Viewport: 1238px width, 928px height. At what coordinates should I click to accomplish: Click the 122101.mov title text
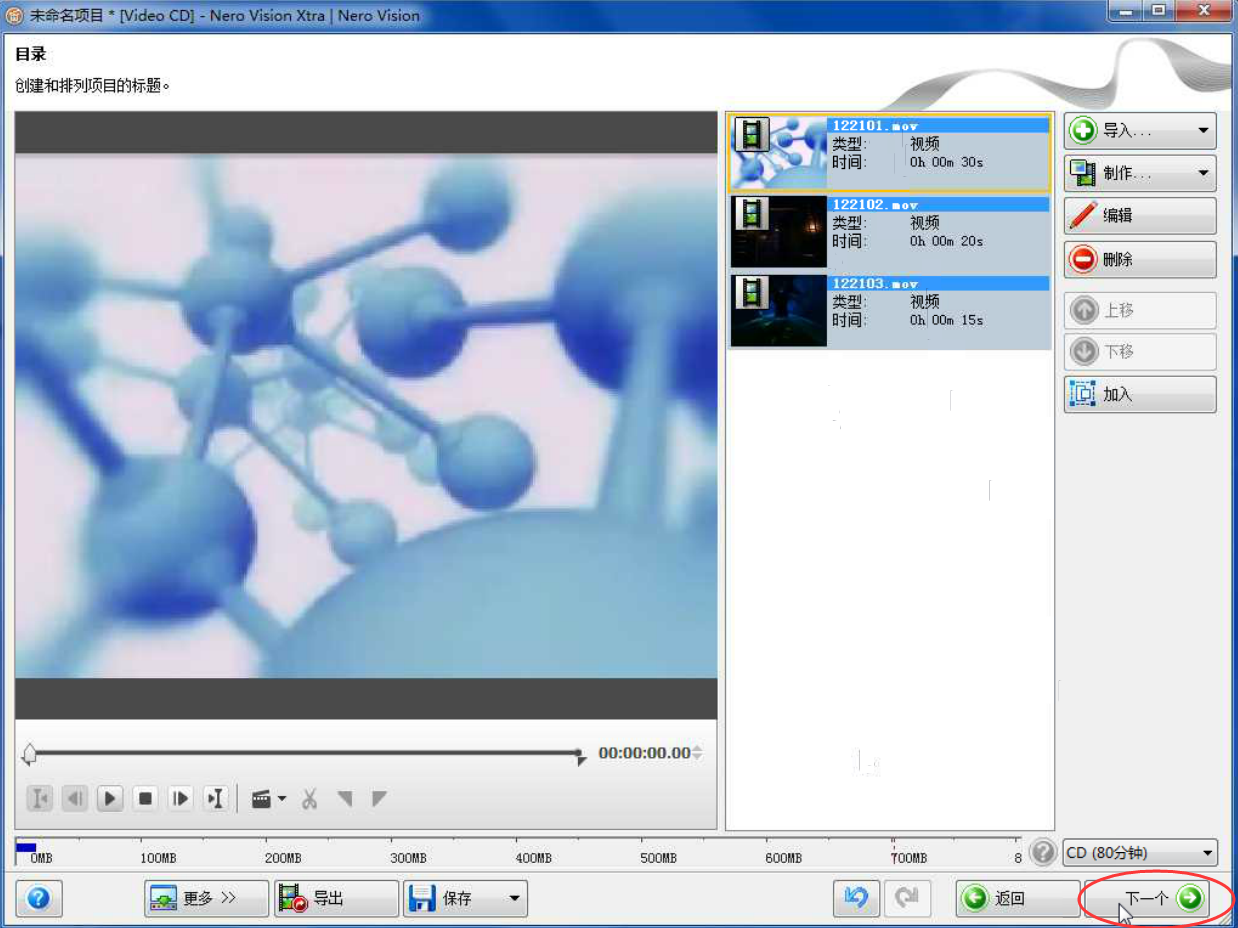[x=875, y=125]
